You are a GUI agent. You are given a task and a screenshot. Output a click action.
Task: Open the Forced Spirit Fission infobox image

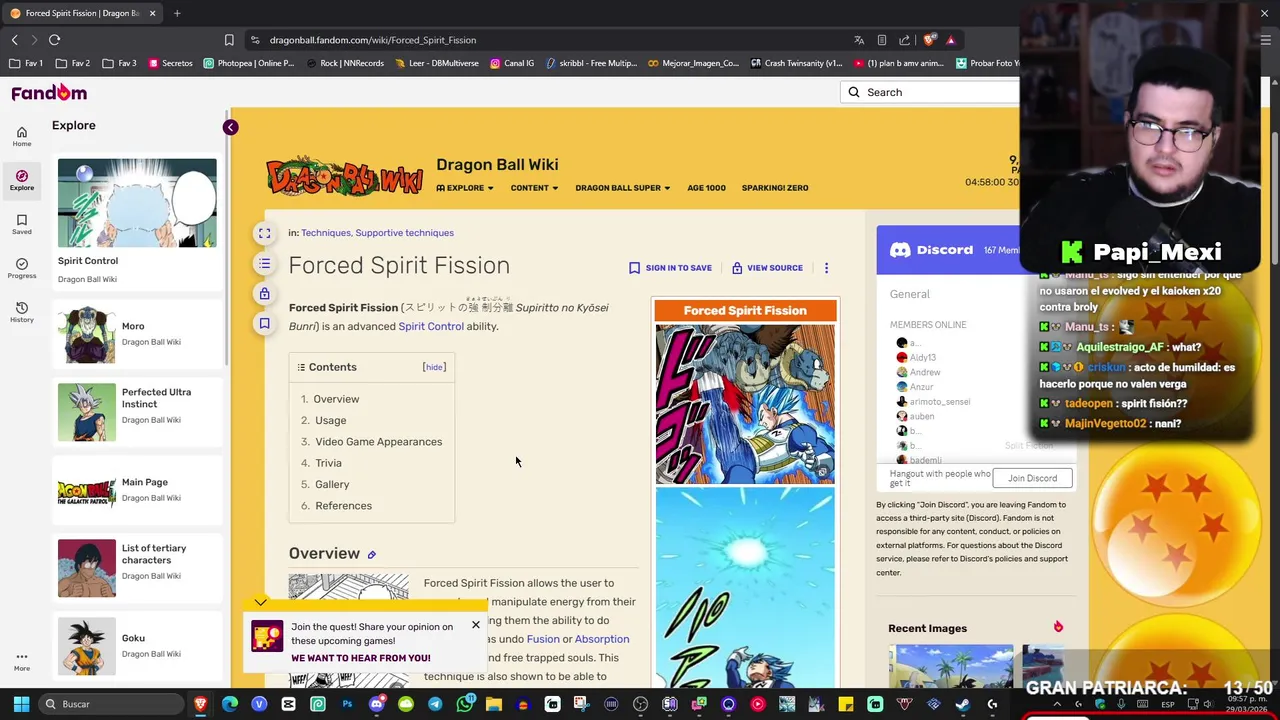[745, 404]
